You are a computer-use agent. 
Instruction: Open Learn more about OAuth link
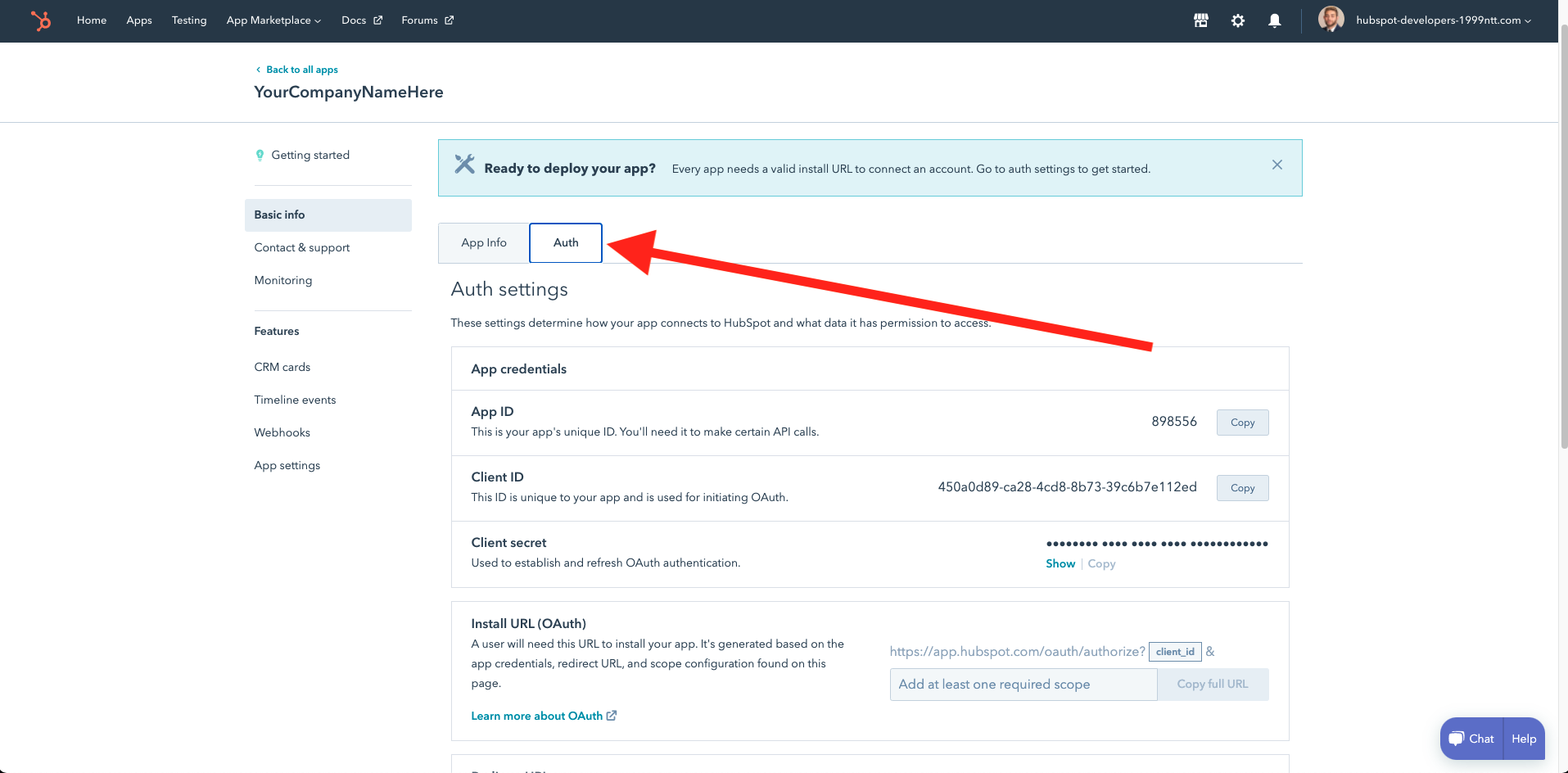click(x=537, y=716)
